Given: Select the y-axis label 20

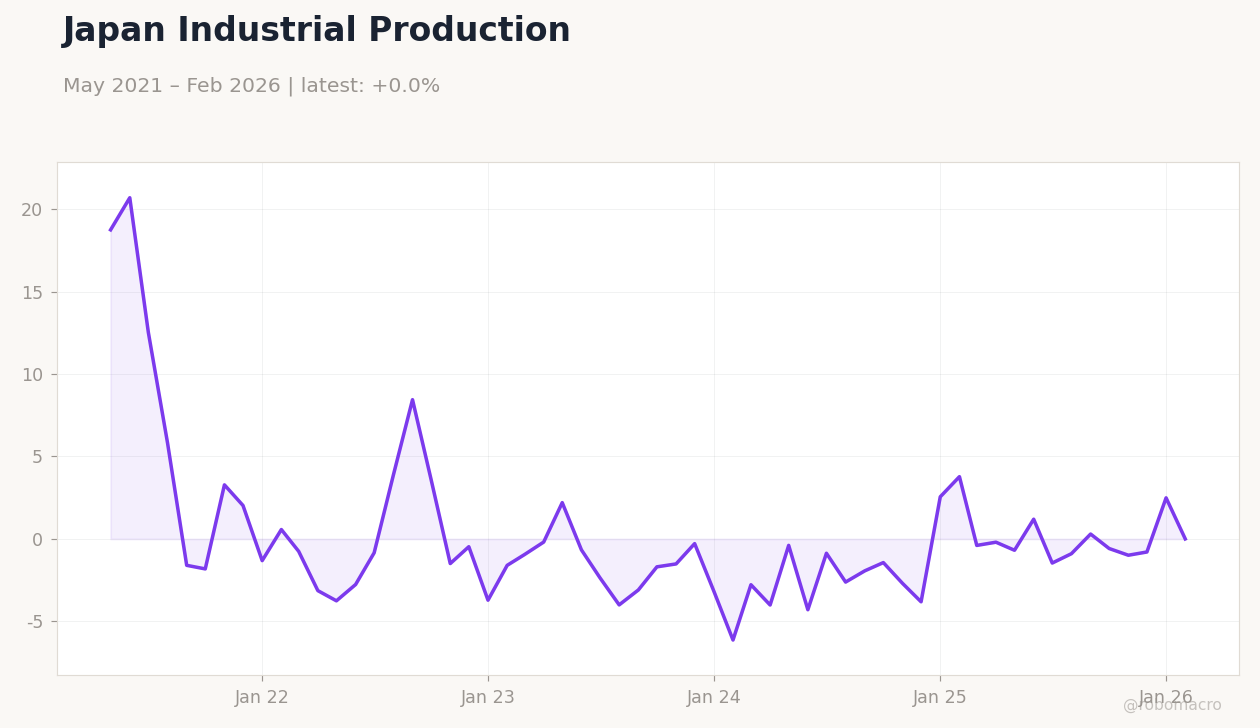Looking at the screenshot, I should [x=32, y=210].
